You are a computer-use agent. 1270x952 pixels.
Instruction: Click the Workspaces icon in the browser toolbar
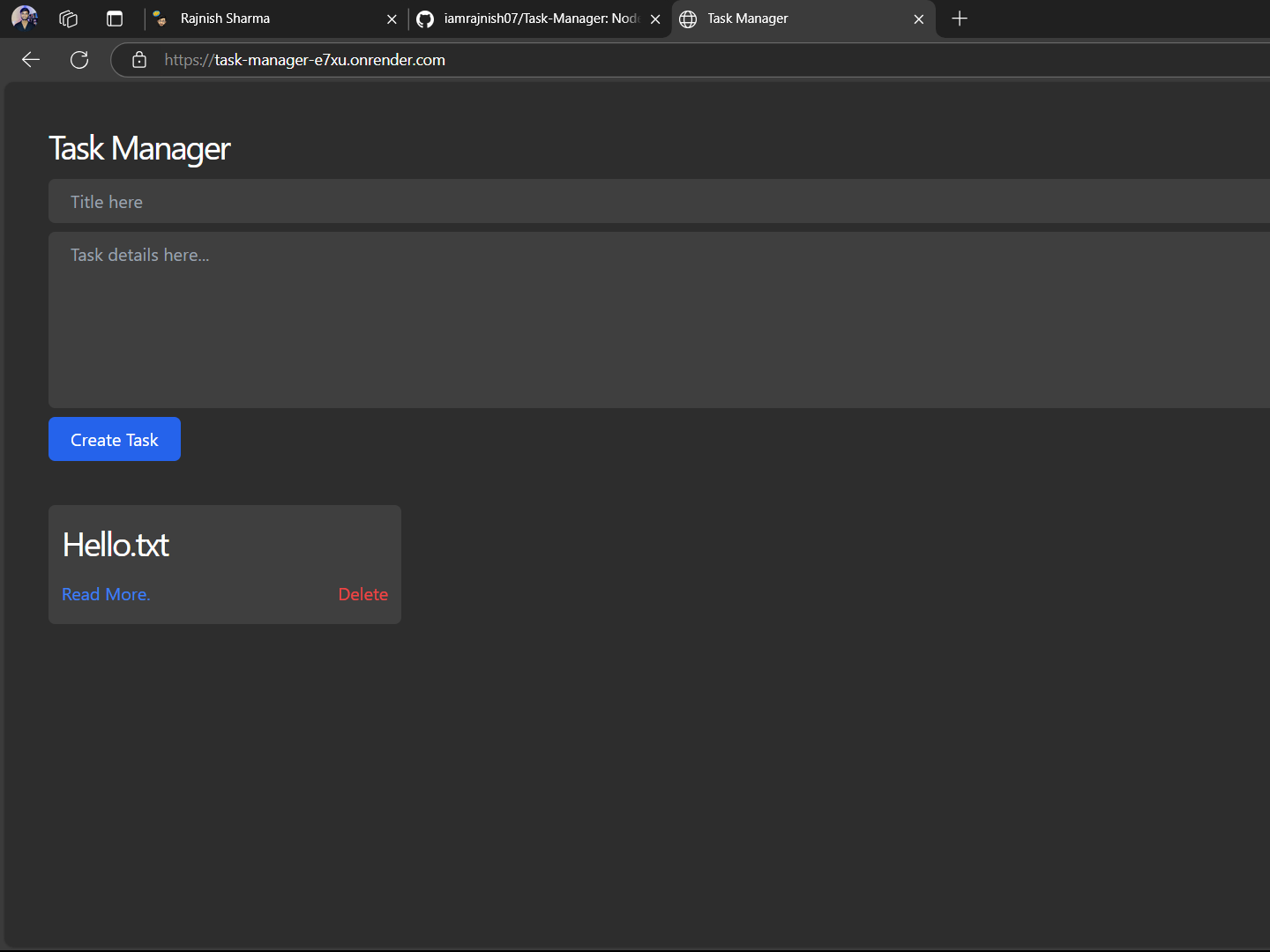[x=67, y=18]
